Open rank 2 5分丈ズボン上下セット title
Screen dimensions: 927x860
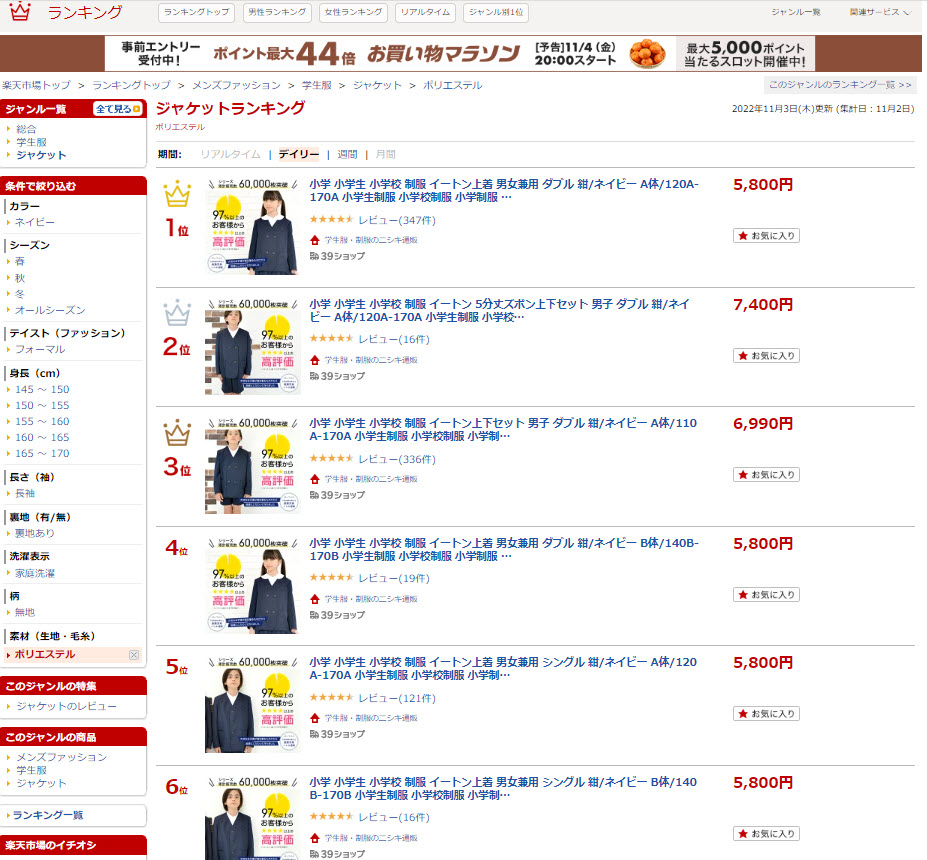coord(499,310)
